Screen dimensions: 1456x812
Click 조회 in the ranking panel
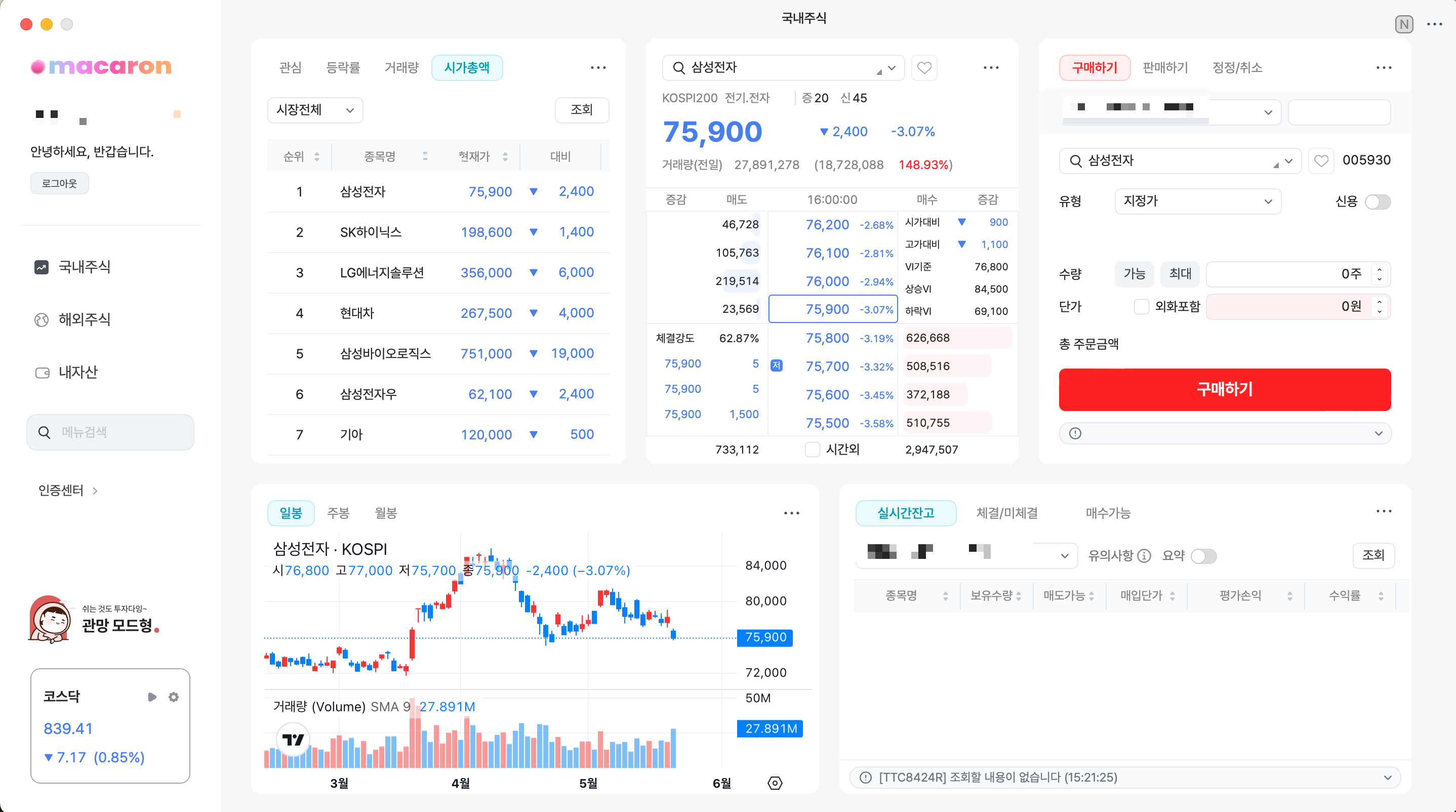tap(582, 110)
